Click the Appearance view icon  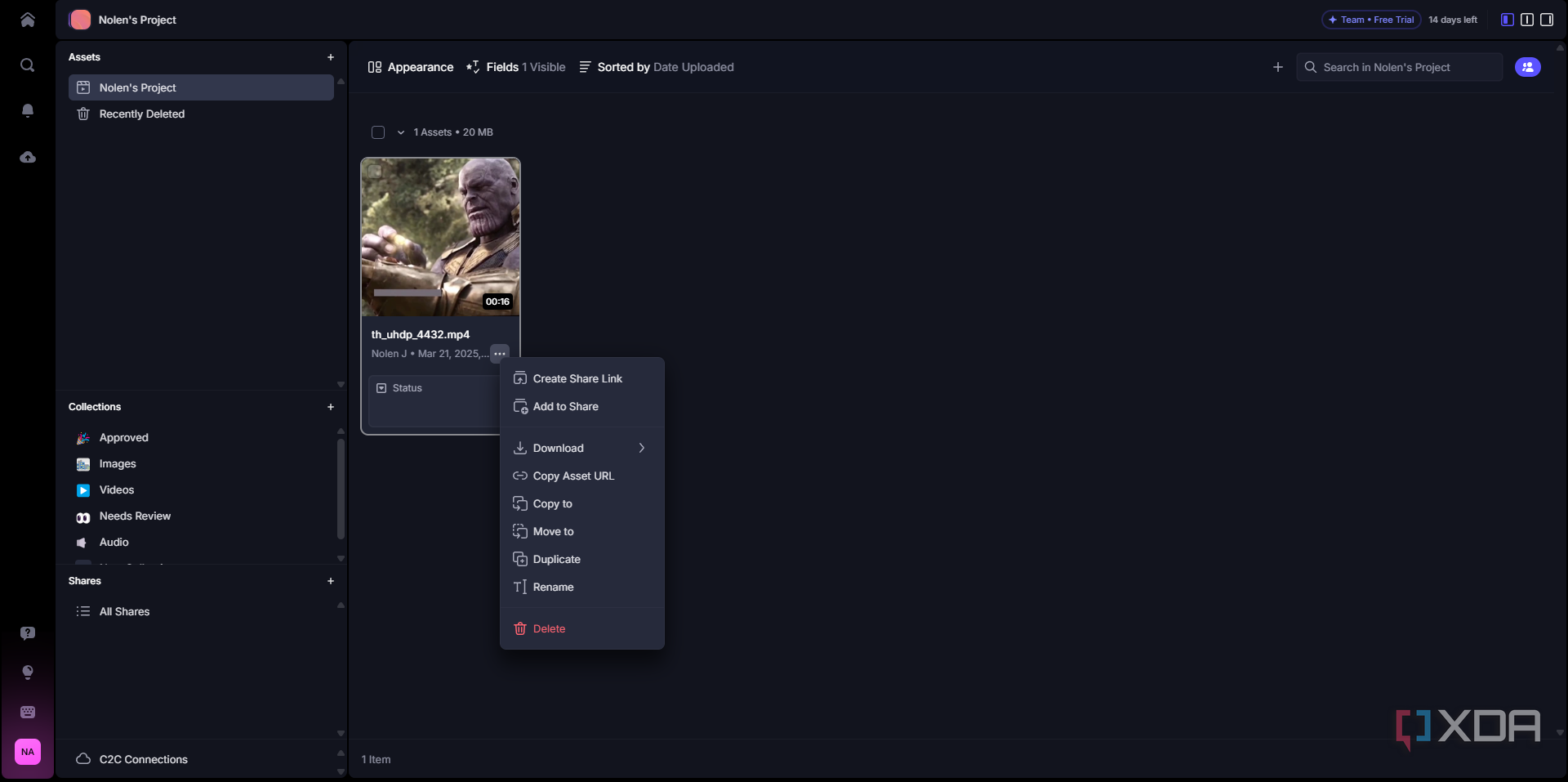tap(375, 67)
